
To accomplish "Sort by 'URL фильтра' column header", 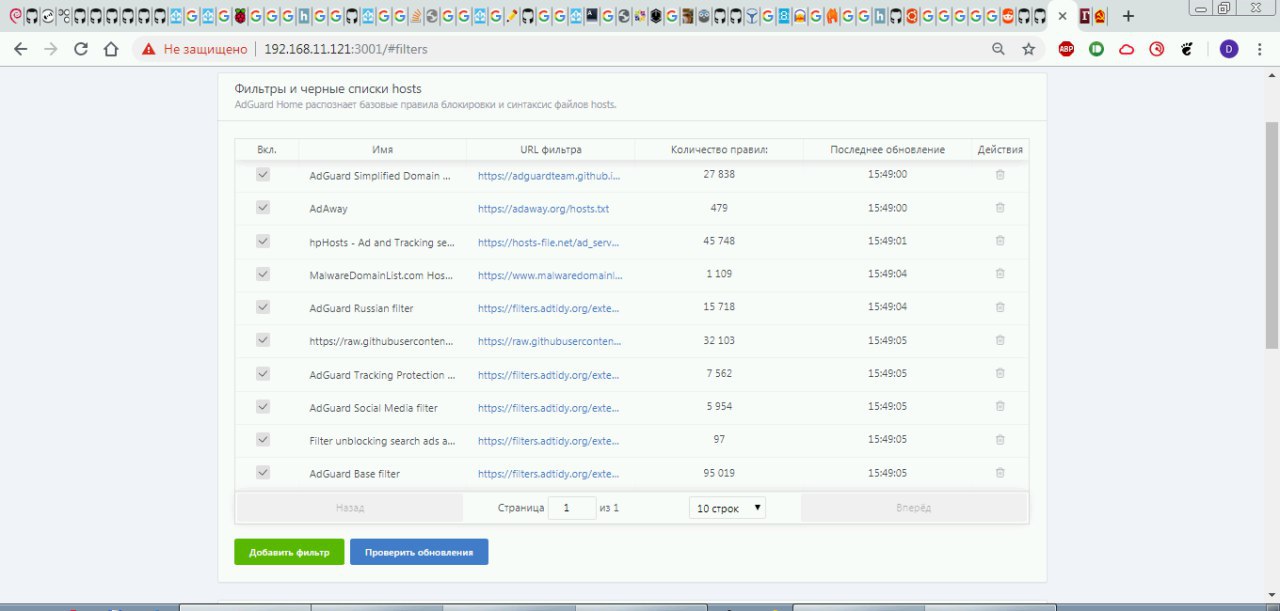I will pos(550,150).
